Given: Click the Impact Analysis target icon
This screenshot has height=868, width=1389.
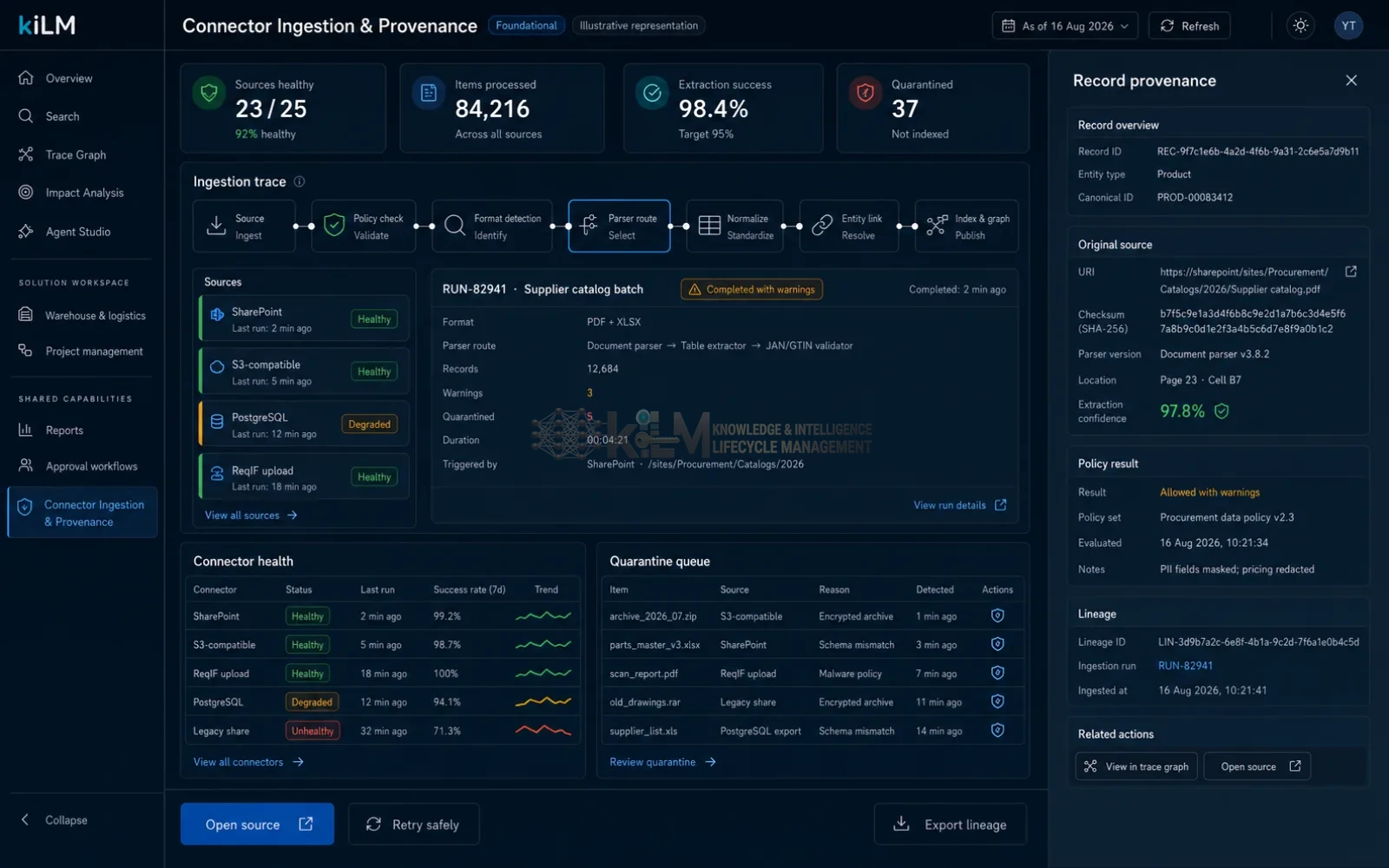Looking at the screenshot, I should click(26, 193).
